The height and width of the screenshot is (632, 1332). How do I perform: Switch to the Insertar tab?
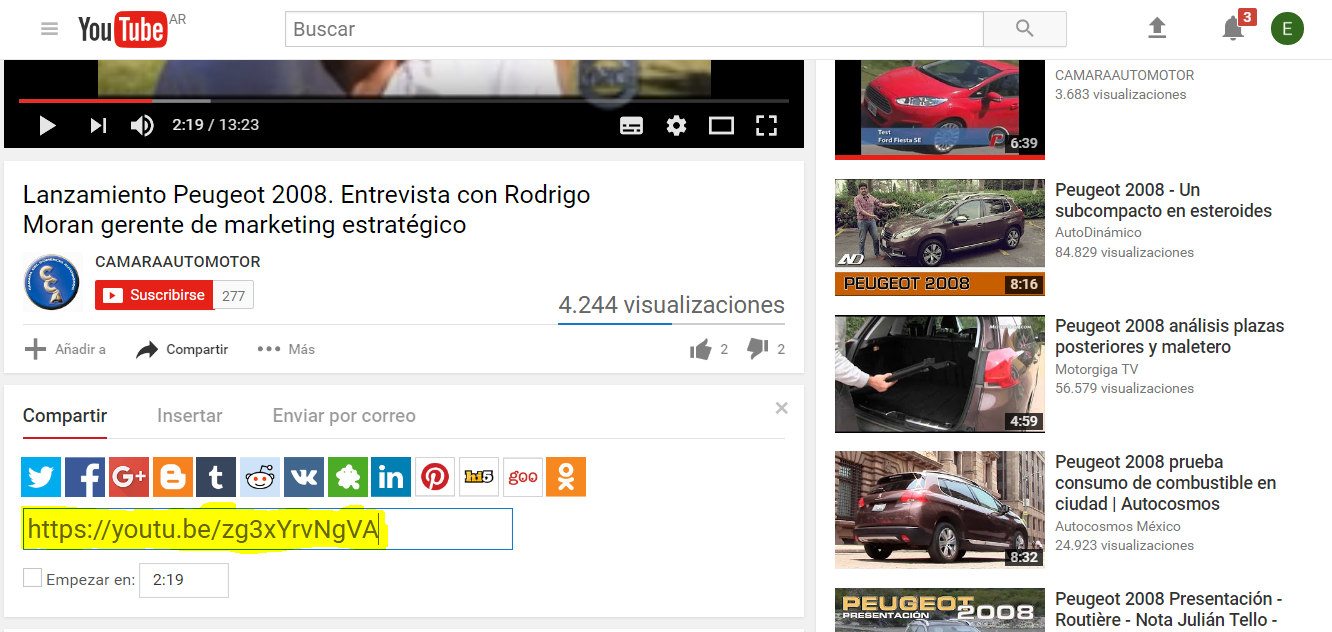tap(190, 416)
